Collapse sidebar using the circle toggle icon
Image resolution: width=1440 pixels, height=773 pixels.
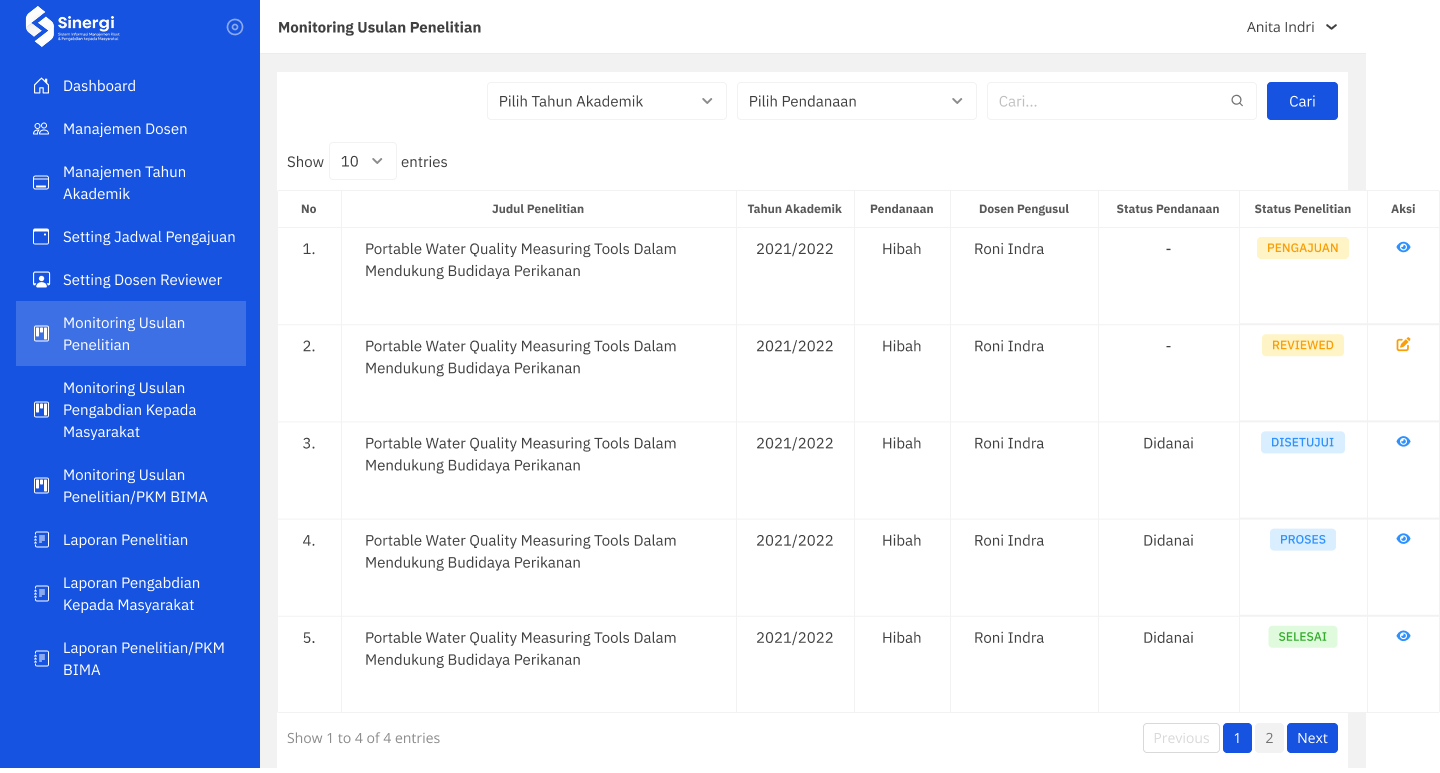[x=235, y=27]
